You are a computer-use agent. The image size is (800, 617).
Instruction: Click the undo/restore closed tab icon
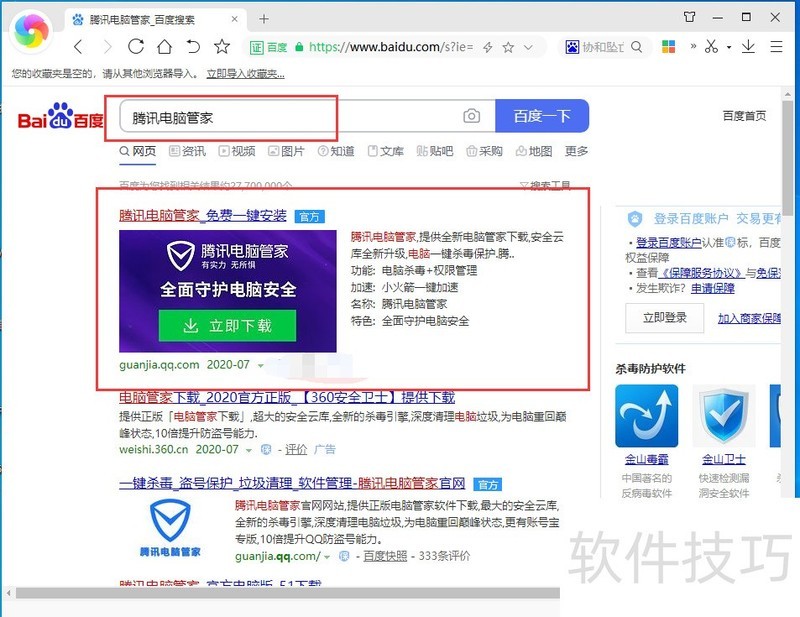coord(193,46)
